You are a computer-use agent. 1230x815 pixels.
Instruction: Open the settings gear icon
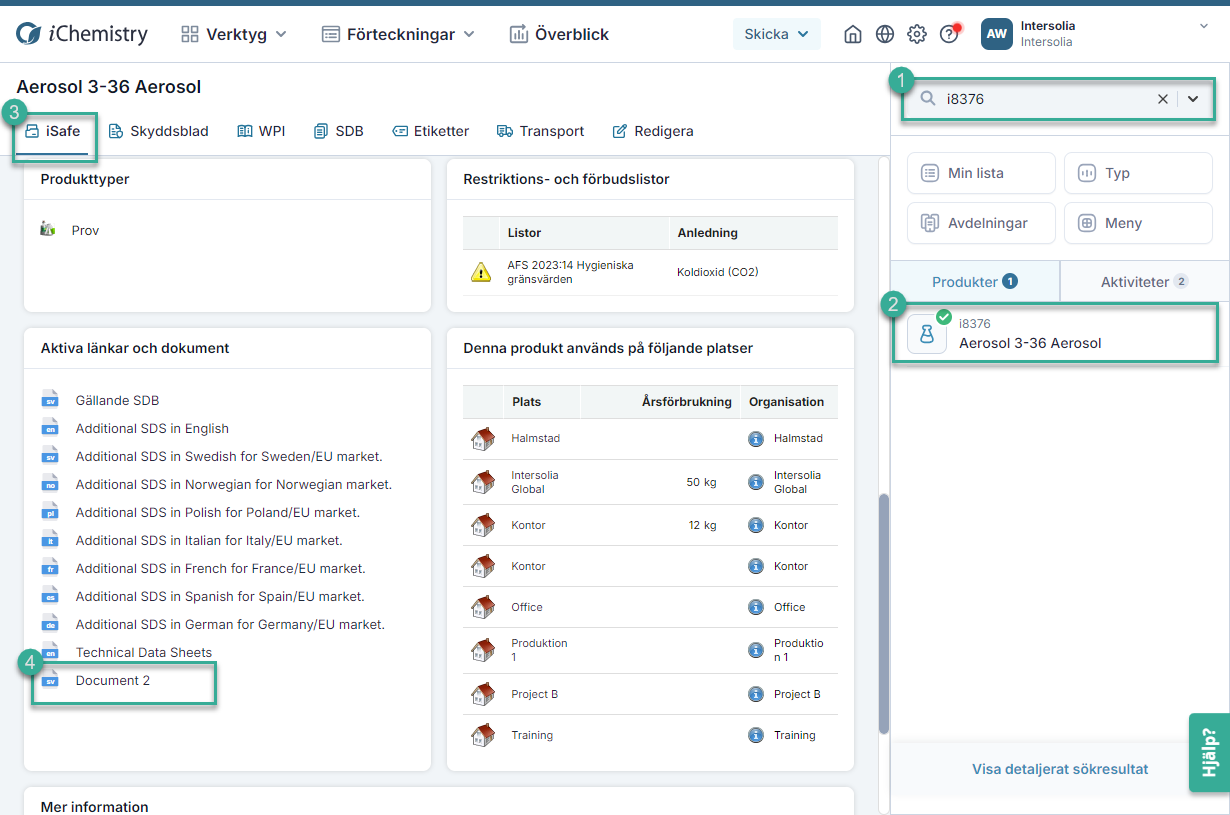pyautogui.click(x=917, y=34)
